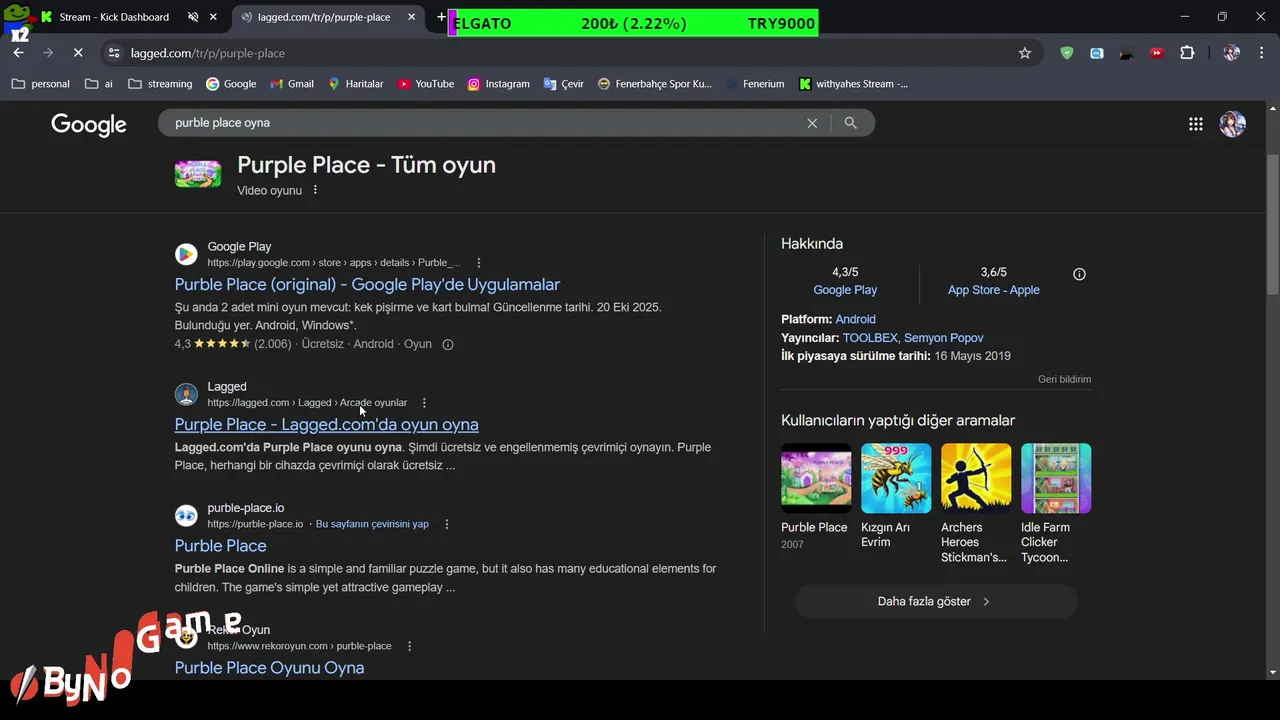1280x720 pixels.
Task: Open the ai bookmarks folder
Action: pyautogui.click(x=99, y=84)
